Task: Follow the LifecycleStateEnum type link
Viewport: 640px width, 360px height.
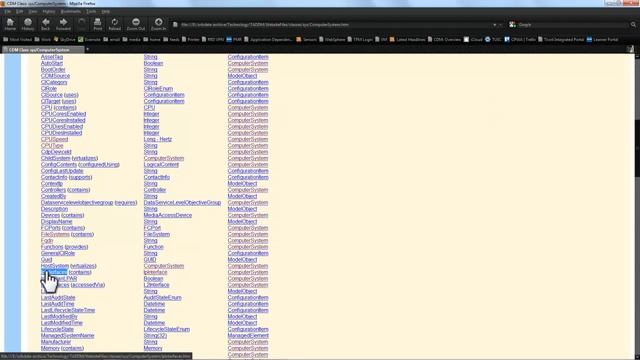Action: pos(167,329)
